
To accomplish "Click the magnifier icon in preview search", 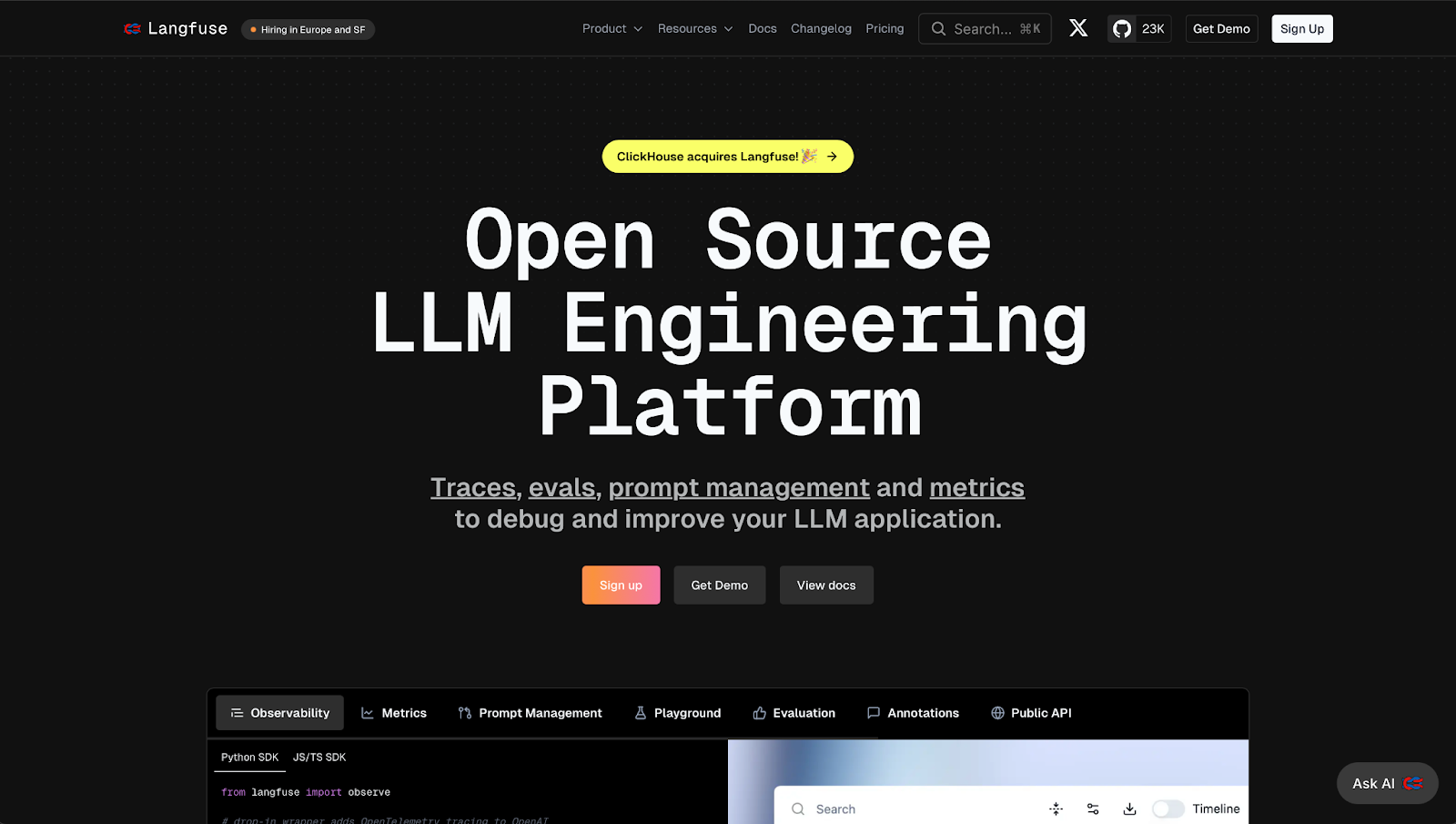I will pos(798,809).
